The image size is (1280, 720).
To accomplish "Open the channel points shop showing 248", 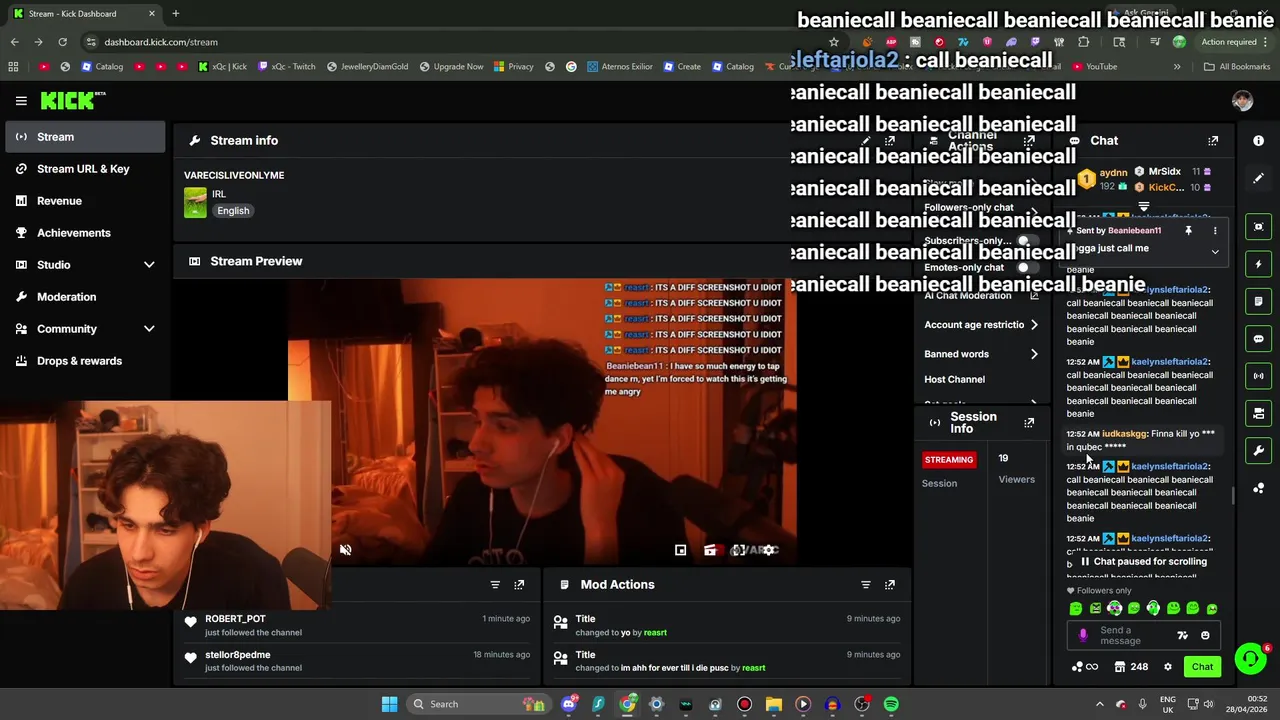I will tap(1131, 667).
